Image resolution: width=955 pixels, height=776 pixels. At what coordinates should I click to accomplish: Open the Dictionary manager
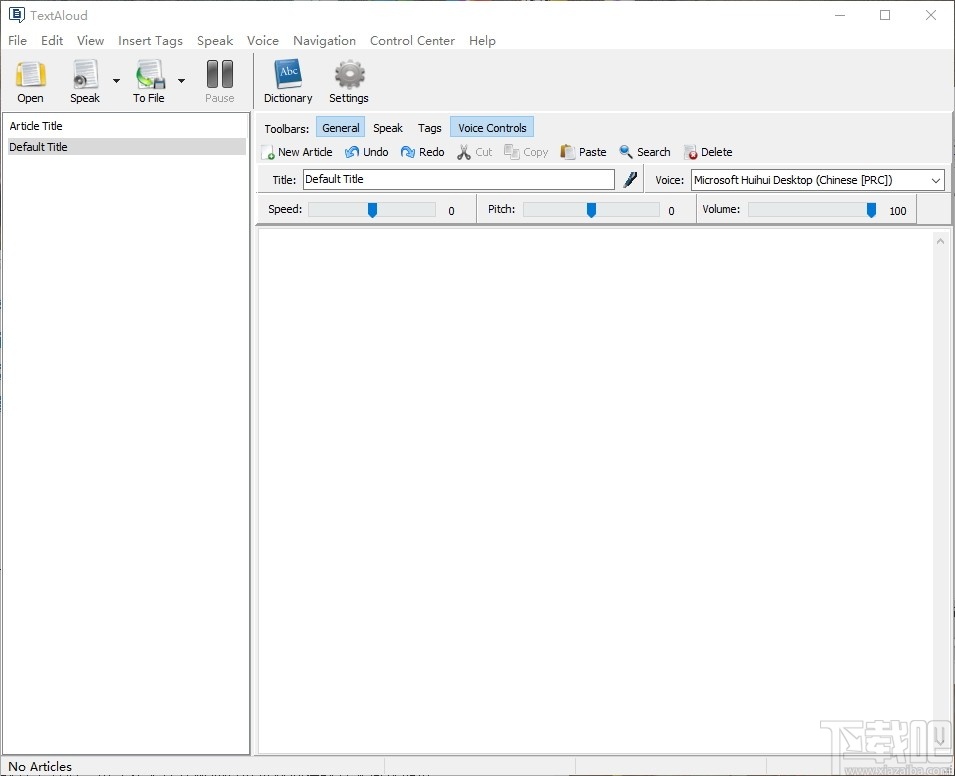(x=288, y=80)
